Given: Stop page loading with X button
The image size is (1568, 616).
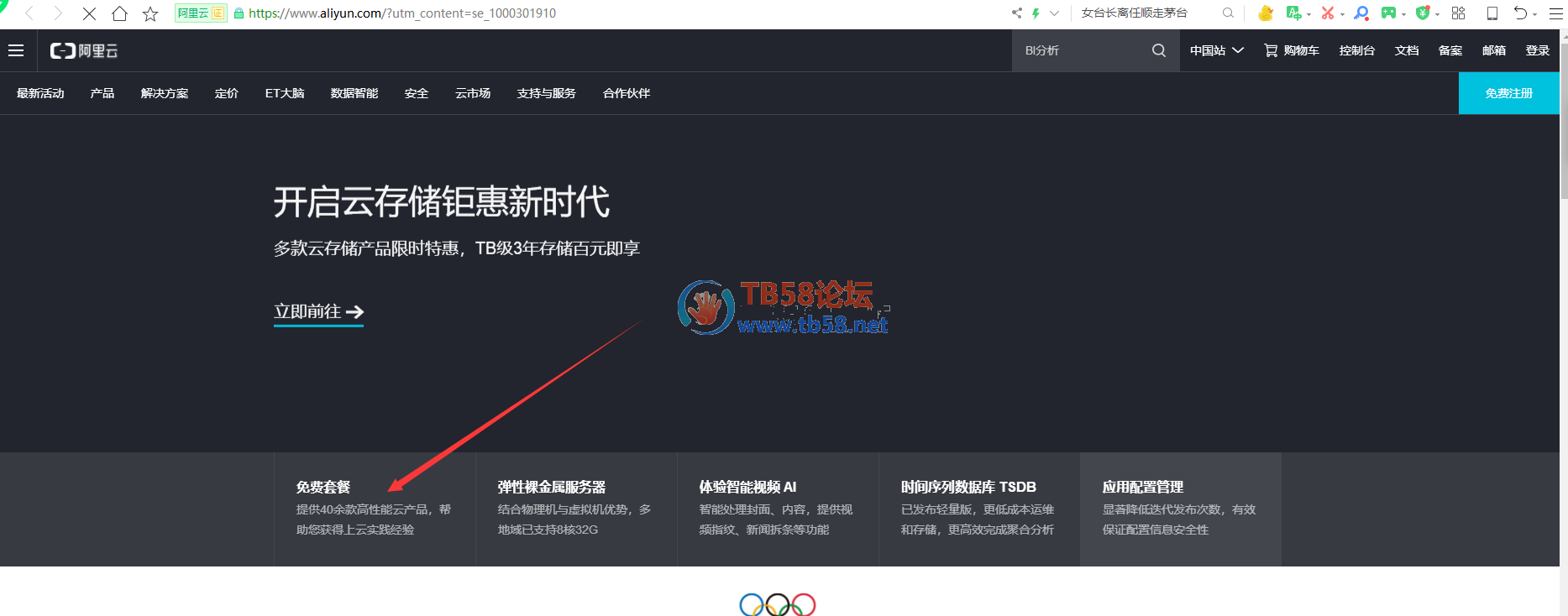Looking at the screenshot, I should (x=89, y=13).
